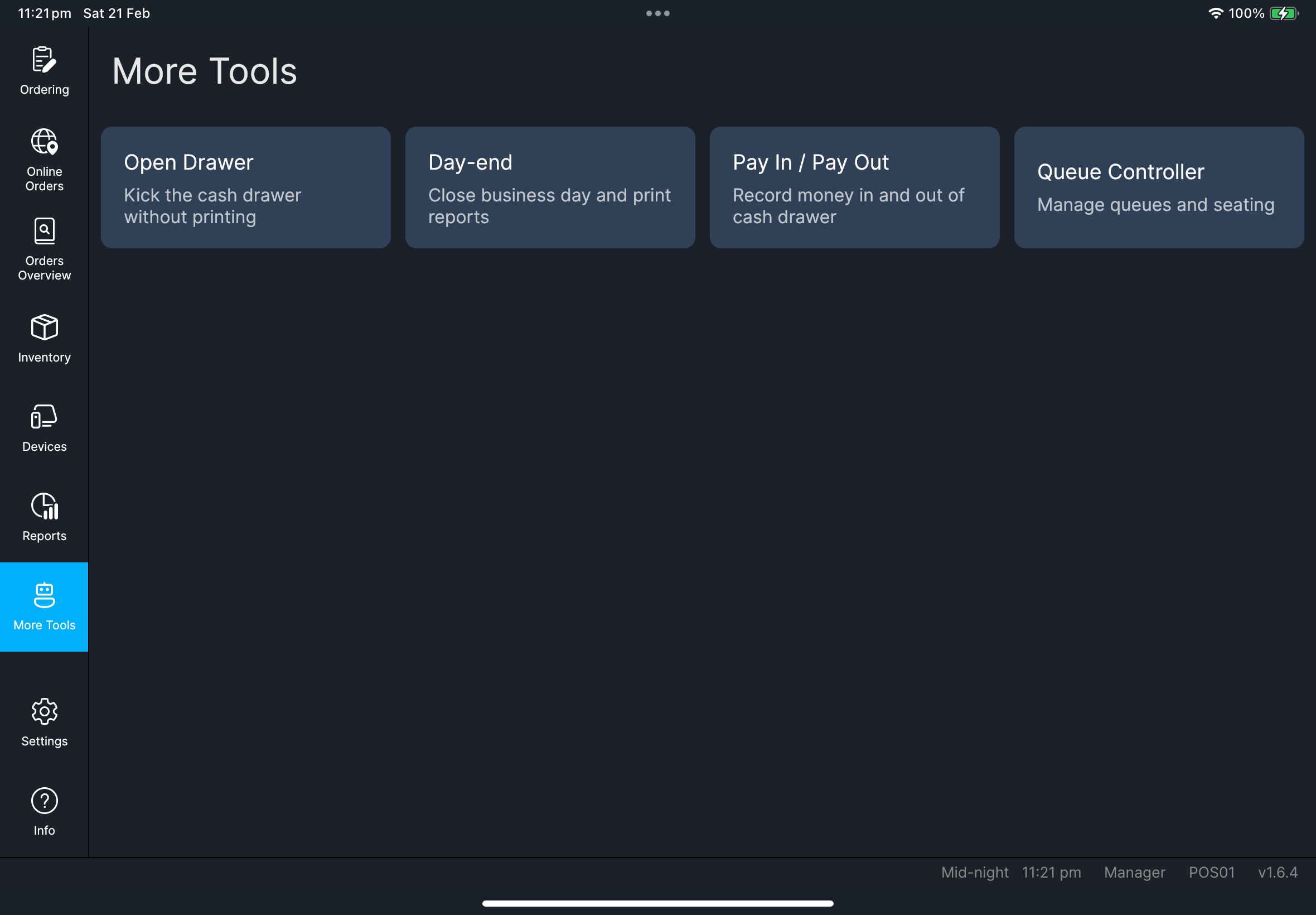Tap the version number v1.6.4
This screenshot has width=1316, height=915.
click(x=1278, y=872)
